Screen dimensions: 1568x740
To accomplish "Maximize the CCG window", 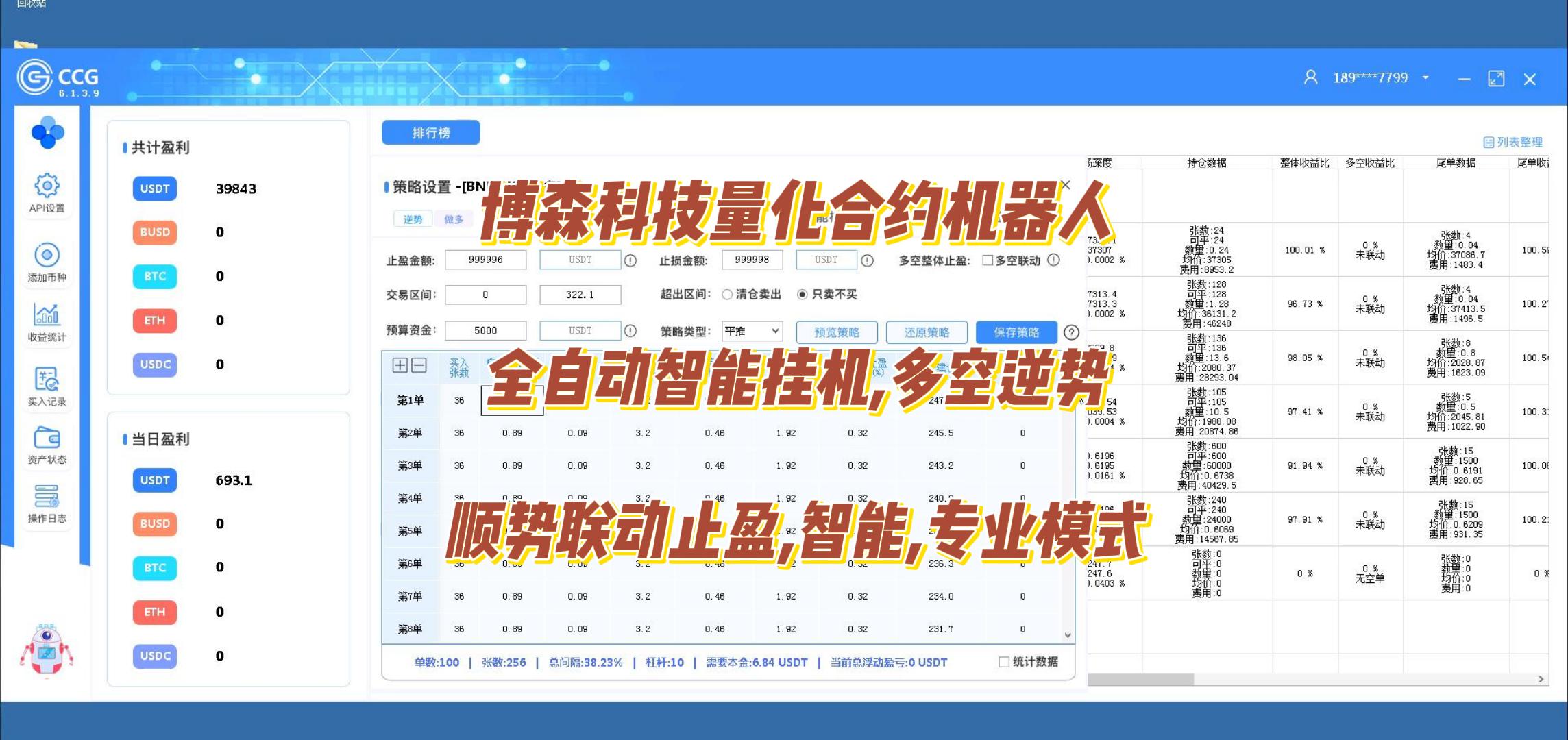I will pyautogui.click(x=1496, y=79).
